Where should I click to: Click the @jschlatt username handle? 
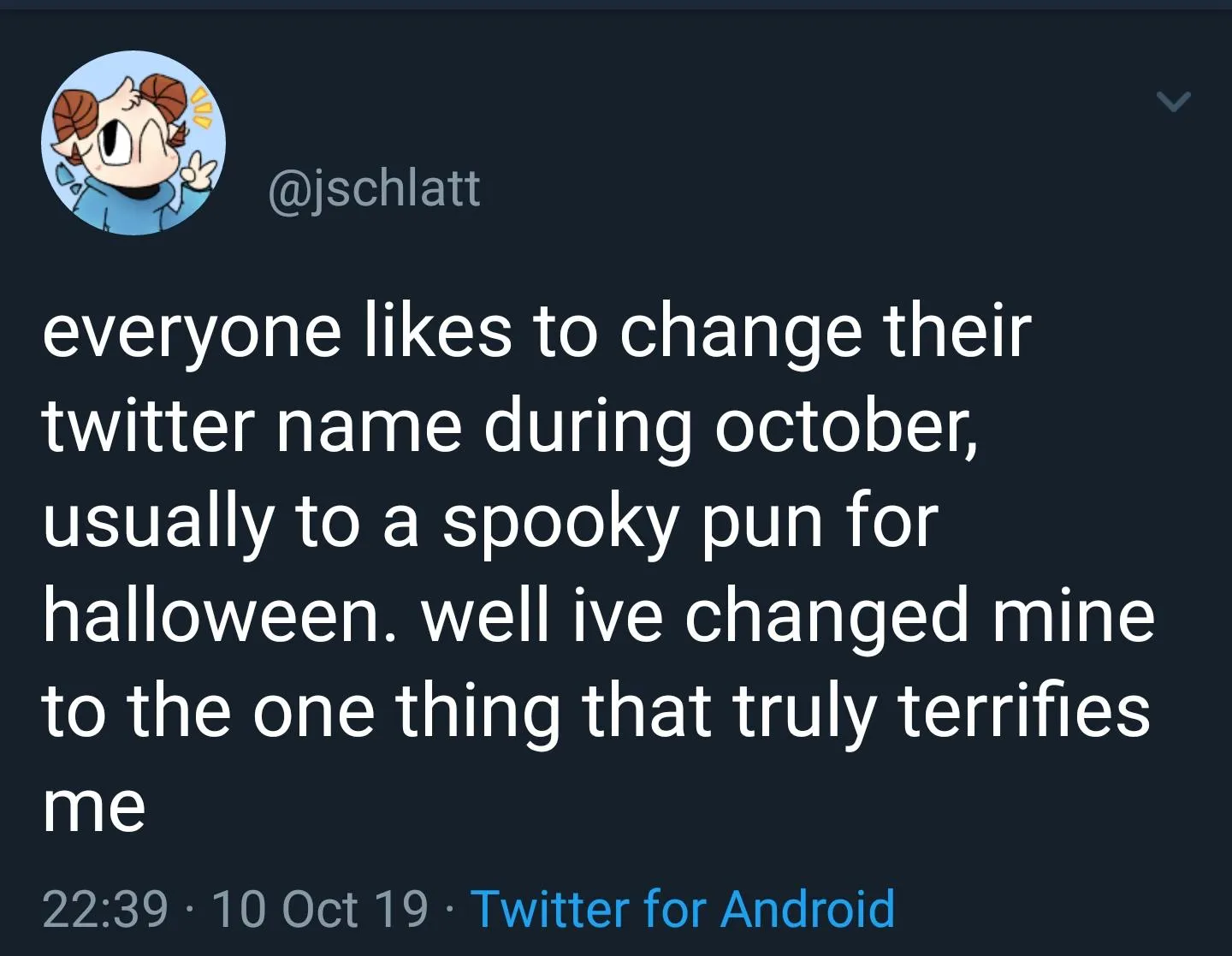(x=376, y=192)
